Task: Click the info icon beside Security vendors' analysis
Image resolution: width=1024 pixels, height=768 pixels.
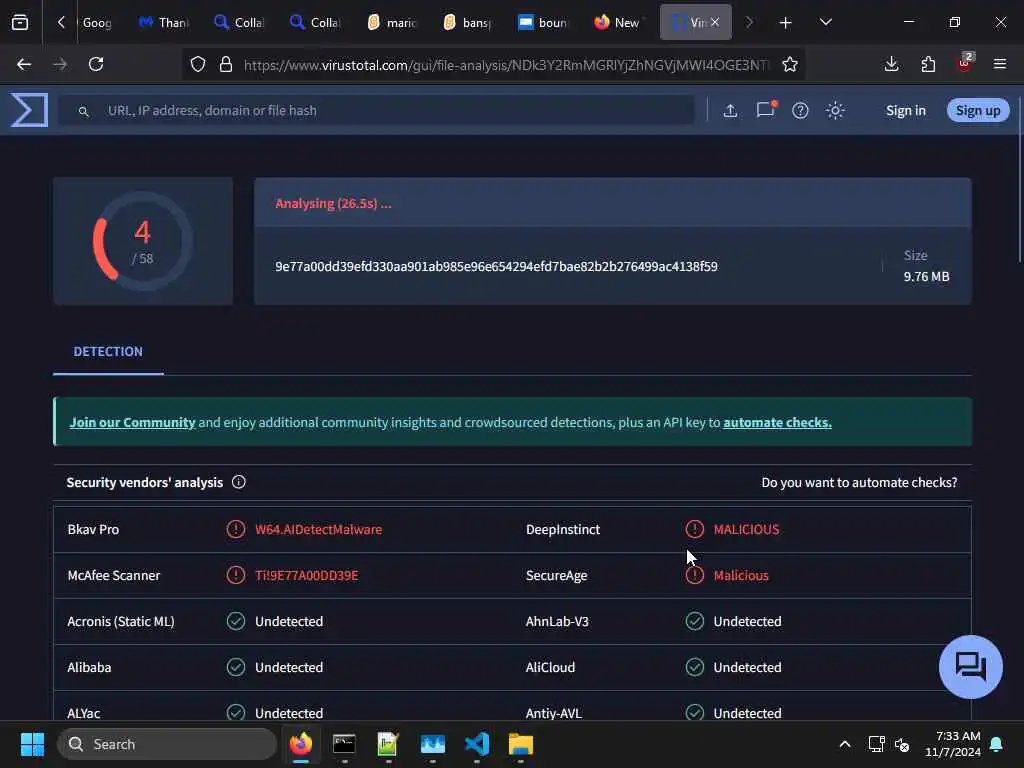Action: (x=238, y=482)
